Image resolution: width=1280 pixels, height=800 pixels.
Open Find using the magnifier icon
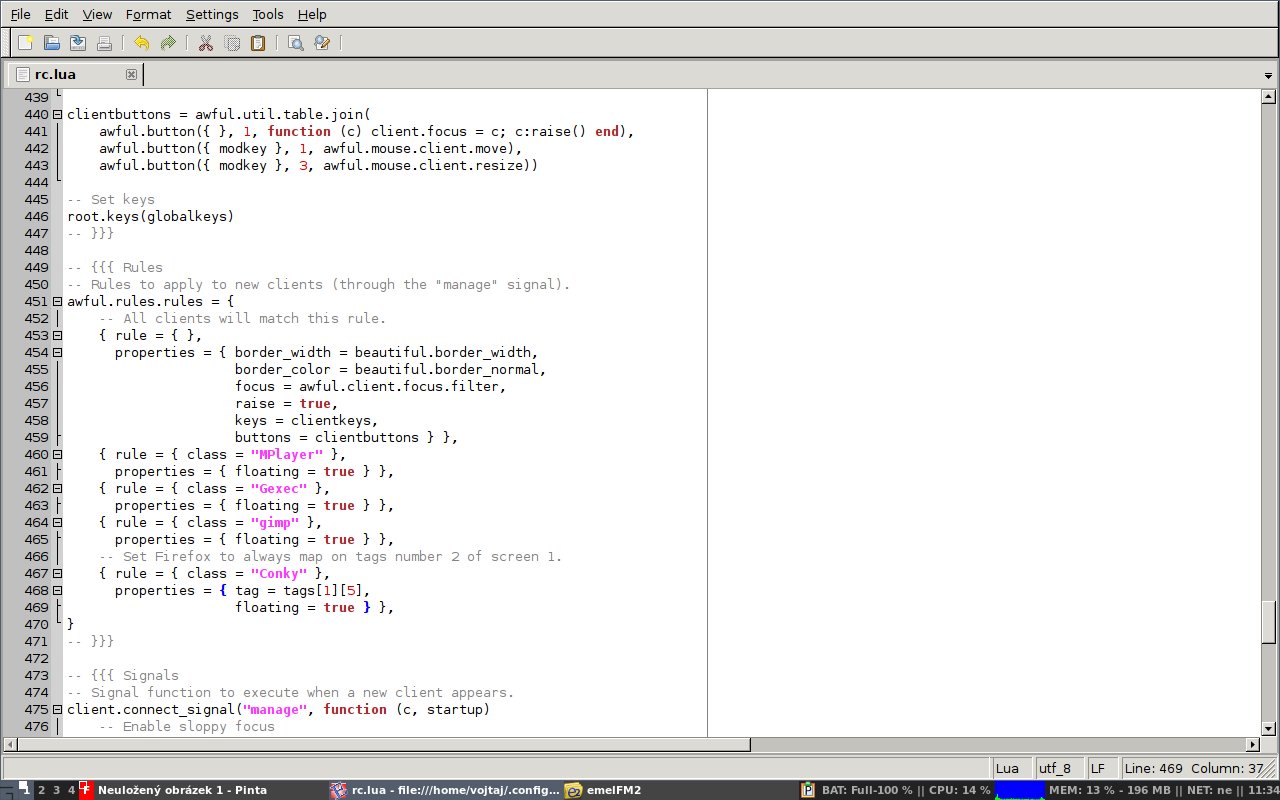click(x=295, y=43)
